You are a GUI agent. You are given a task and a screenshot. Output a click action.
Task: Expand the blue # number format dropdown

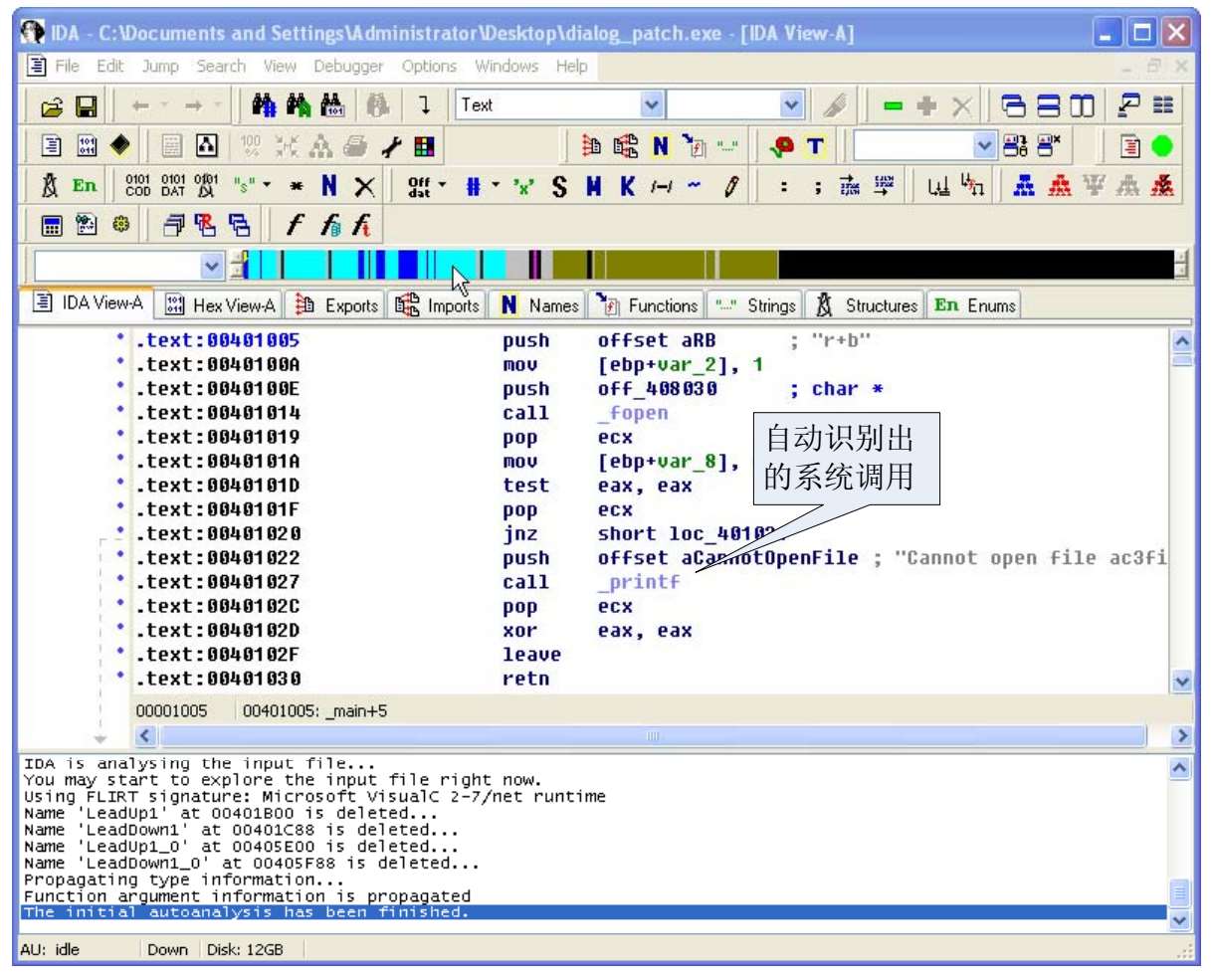coord(495,186)
